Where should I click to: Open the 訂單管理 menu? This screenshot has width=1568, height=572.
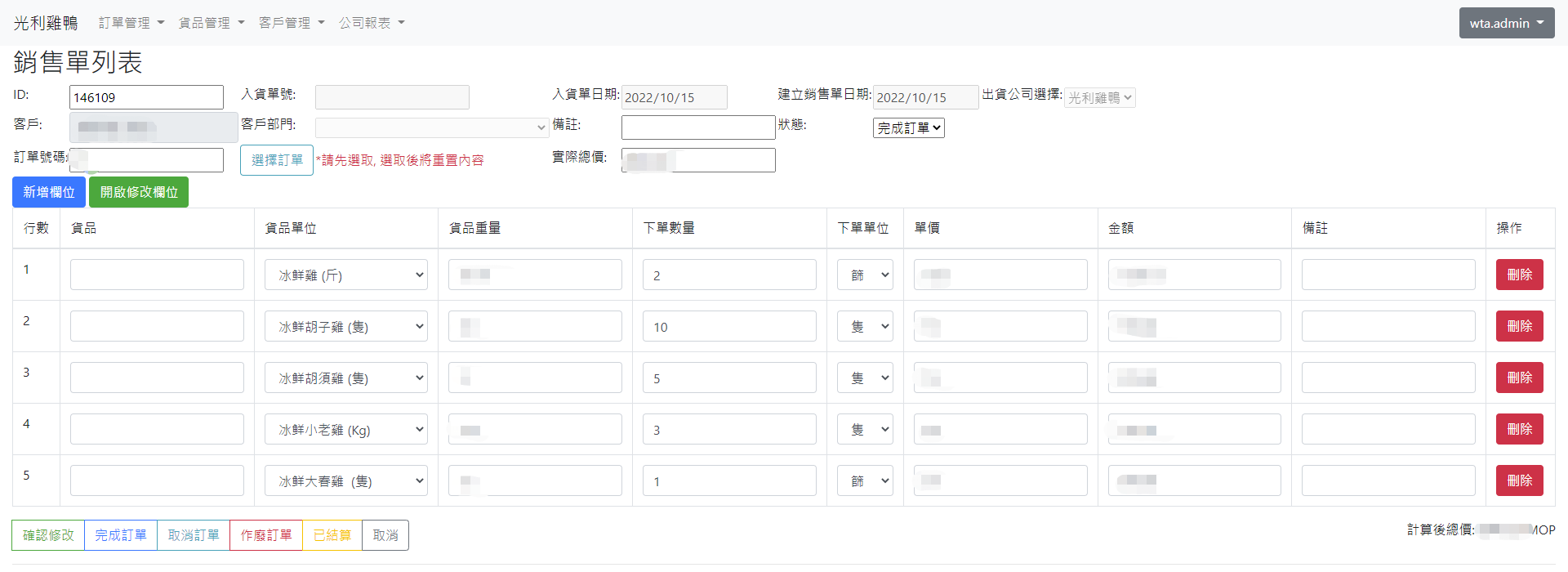[131, 23]
